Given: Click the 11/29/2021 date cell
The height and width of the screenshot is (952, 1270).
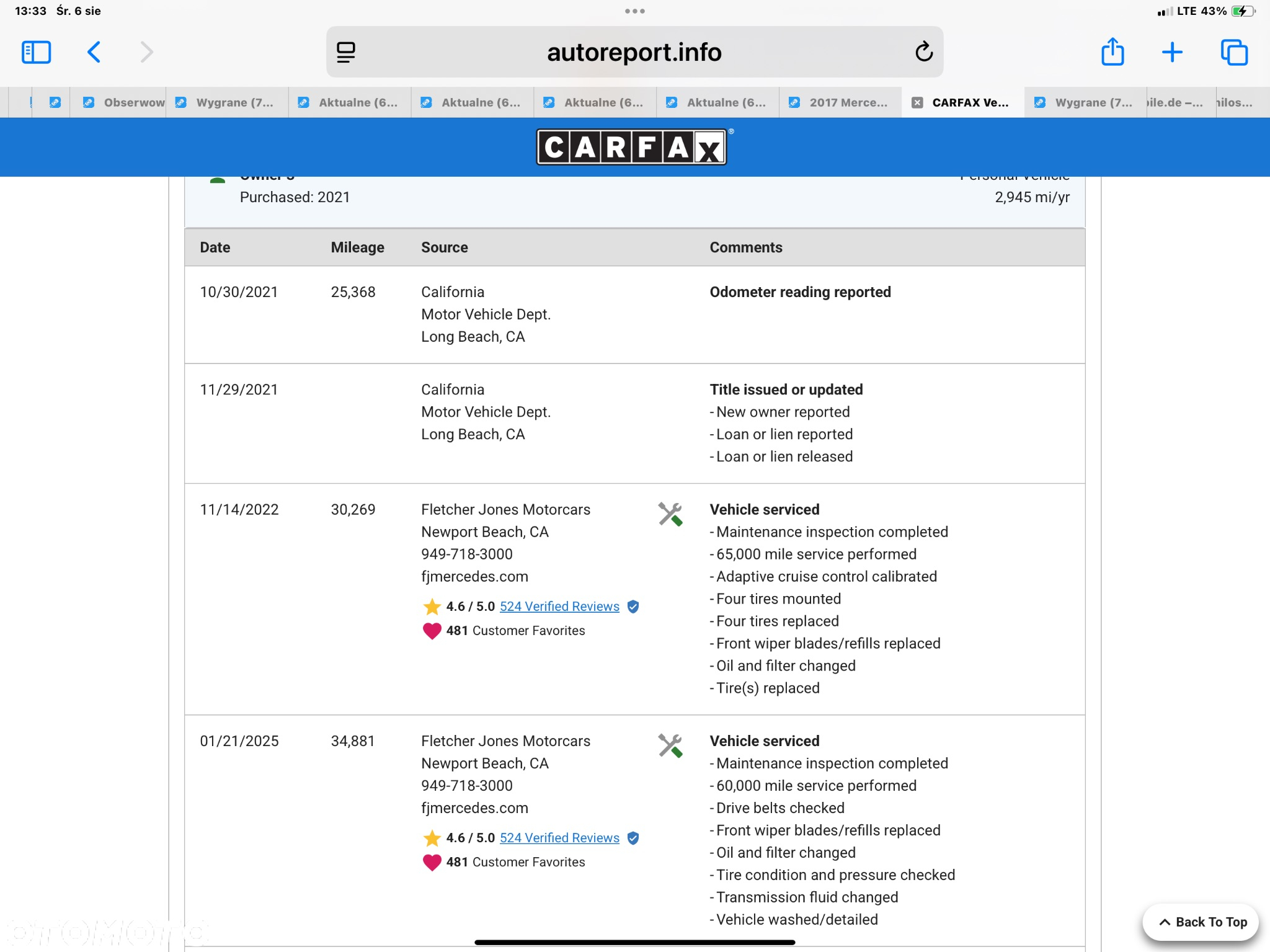Looking at the screenshot, I should coord(239,389).
